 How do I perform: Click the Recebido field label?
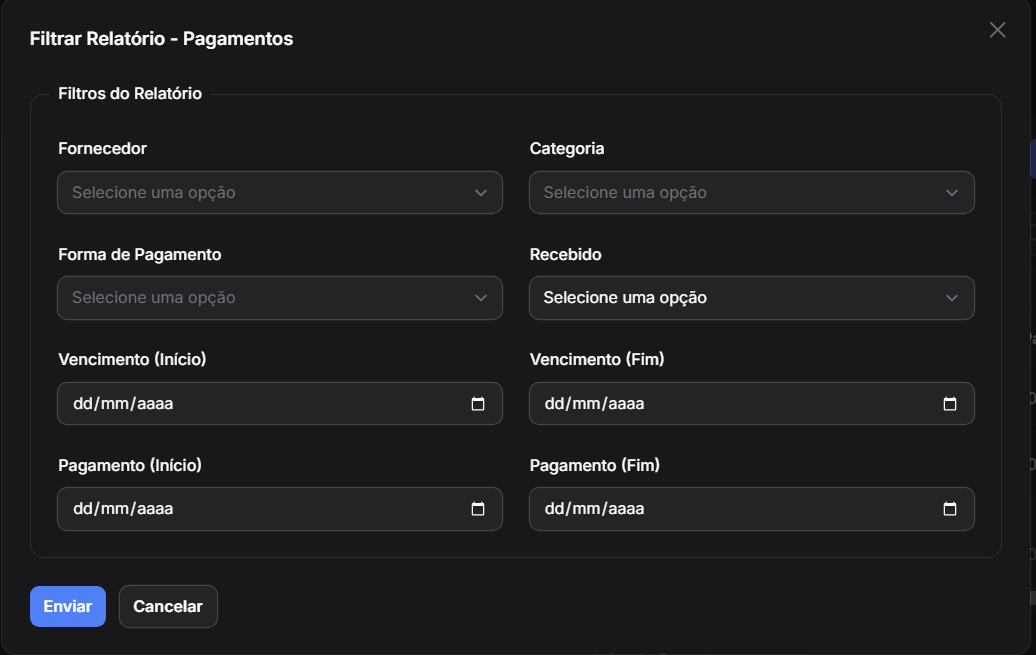[x=566, y=254]
